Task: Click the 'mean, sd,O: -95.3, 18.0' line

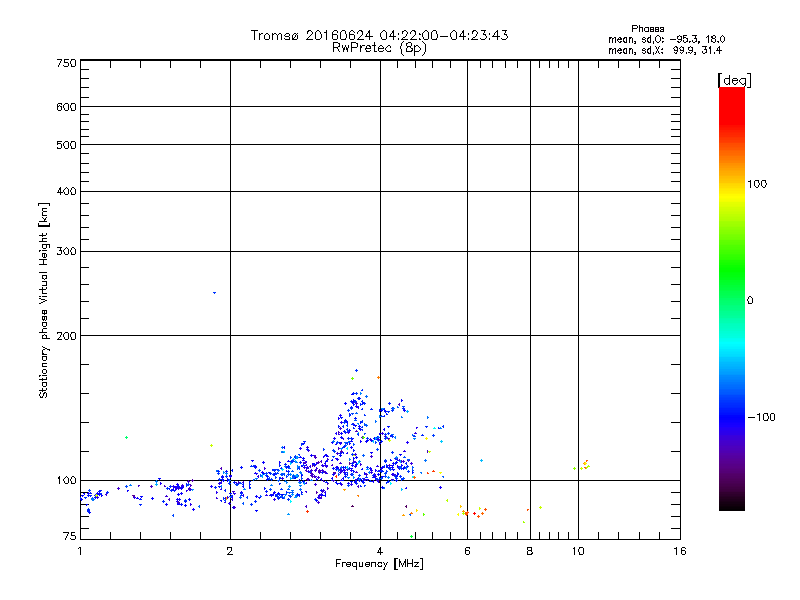Action: [x=666, y=39]
